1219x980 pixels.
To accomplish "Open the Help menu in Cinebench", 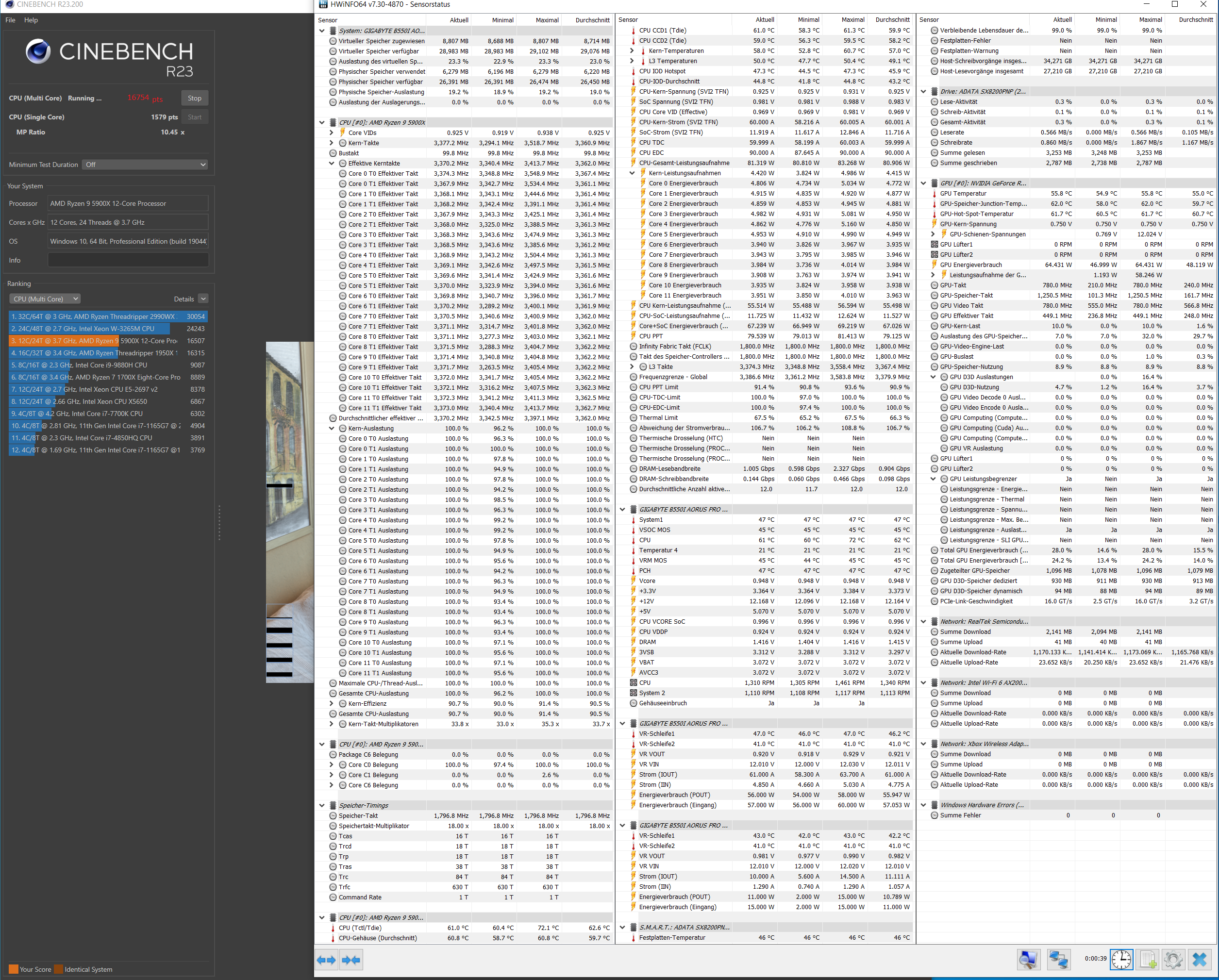I will pyautogui.click(x=31, y=20).
